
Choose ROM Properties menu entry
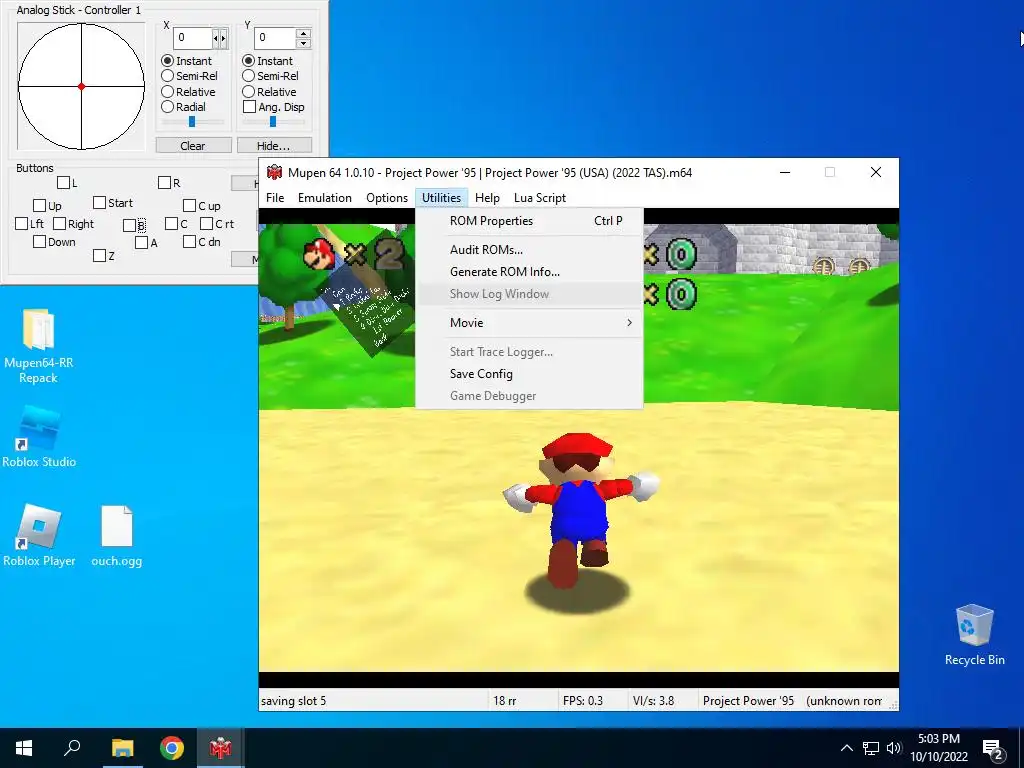(529, 221)
